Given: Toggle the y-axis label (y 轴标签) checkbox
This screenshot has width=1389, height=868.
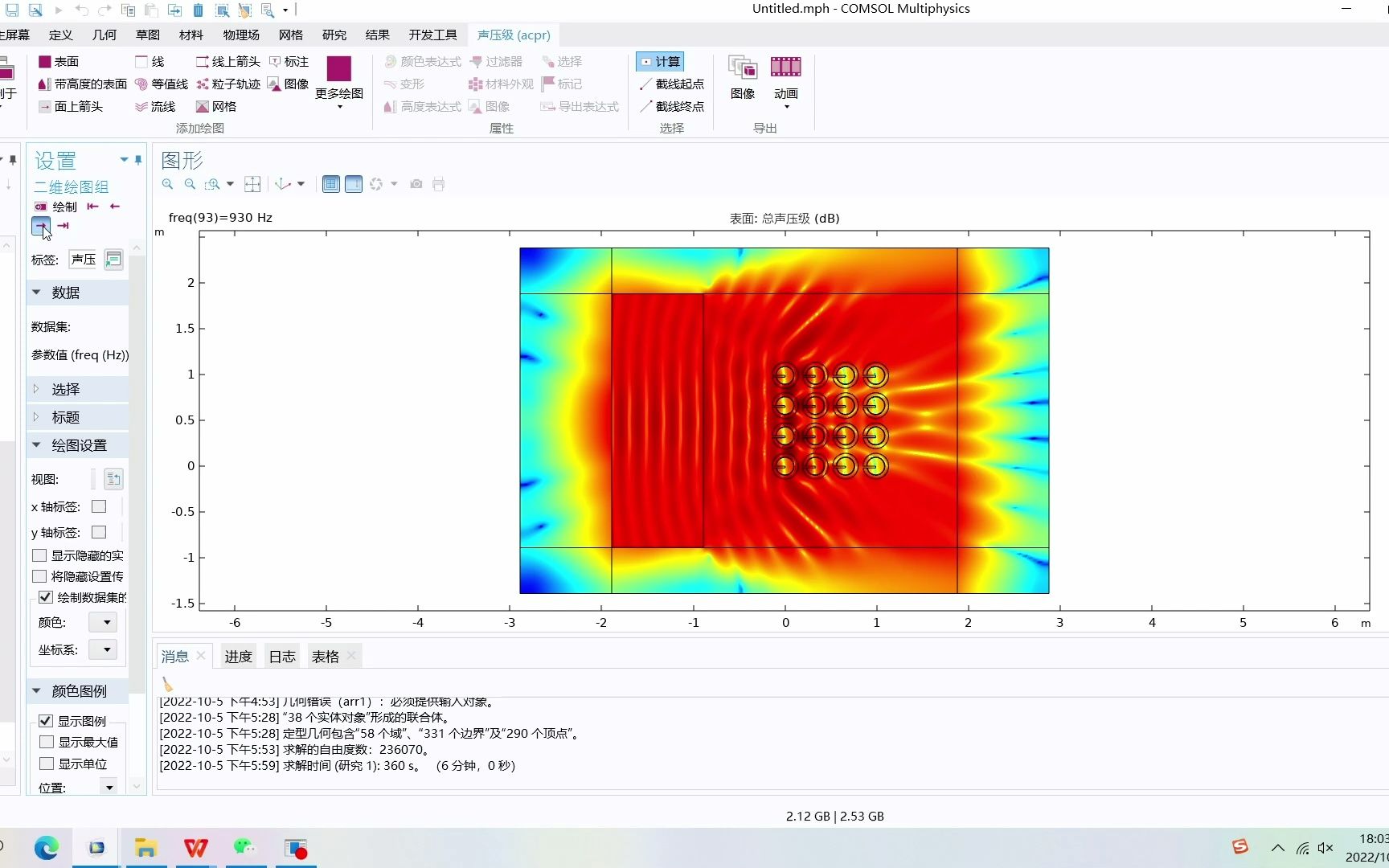Looking at the screenshot, I should click(x=99, y=532).
